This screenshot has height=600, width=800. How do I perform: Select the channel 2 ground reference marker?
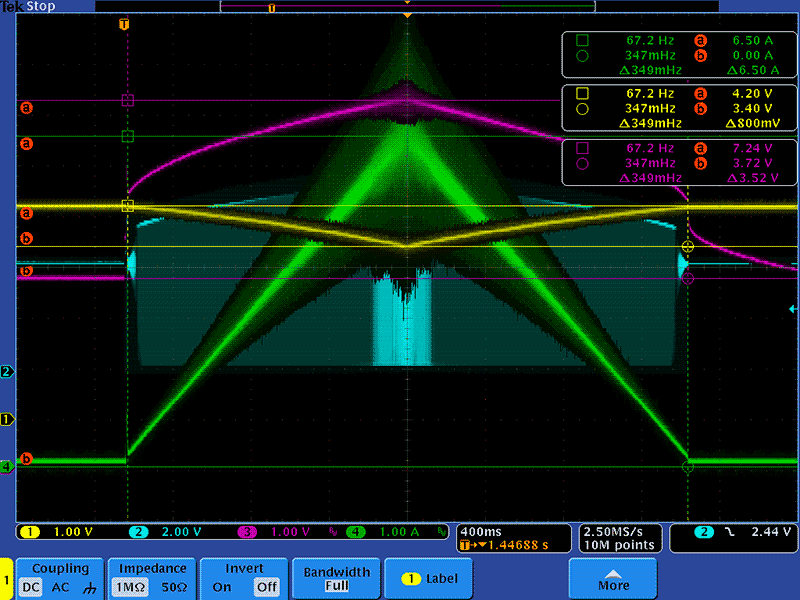click(x=7, y=371)
